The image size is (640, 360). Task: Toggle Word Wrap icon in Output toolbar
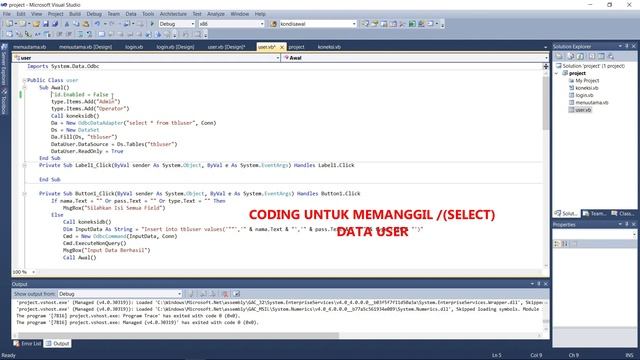click(x=236, y=294)
